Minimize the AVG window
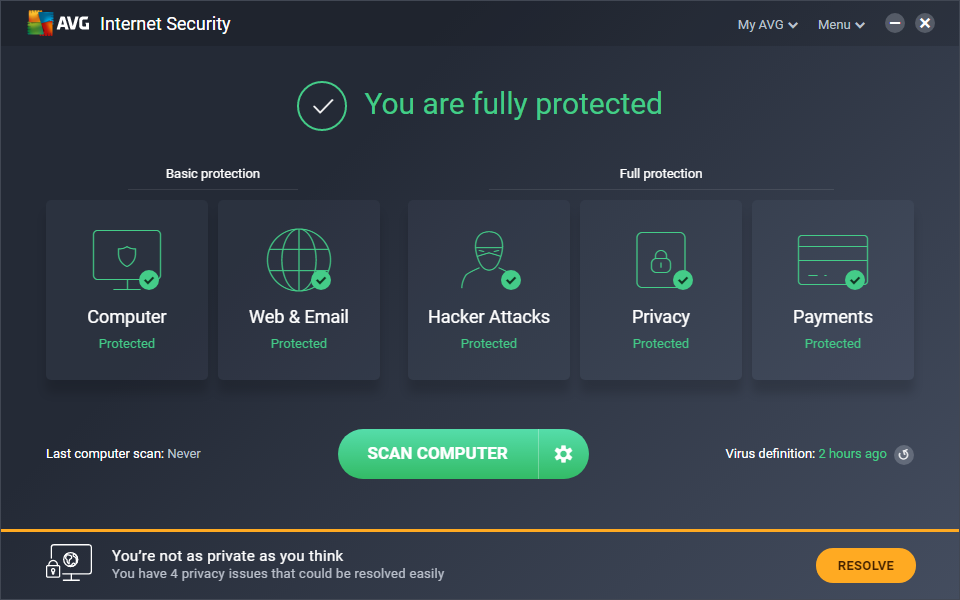The width and height of the screenshot is (960, 600). tap(895, 23)
